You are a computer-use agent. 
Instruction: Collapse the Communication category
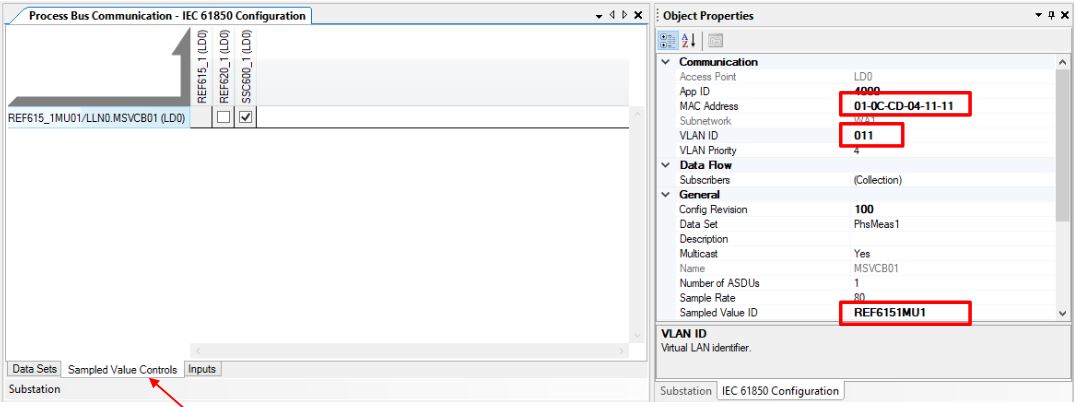(664, 62)
